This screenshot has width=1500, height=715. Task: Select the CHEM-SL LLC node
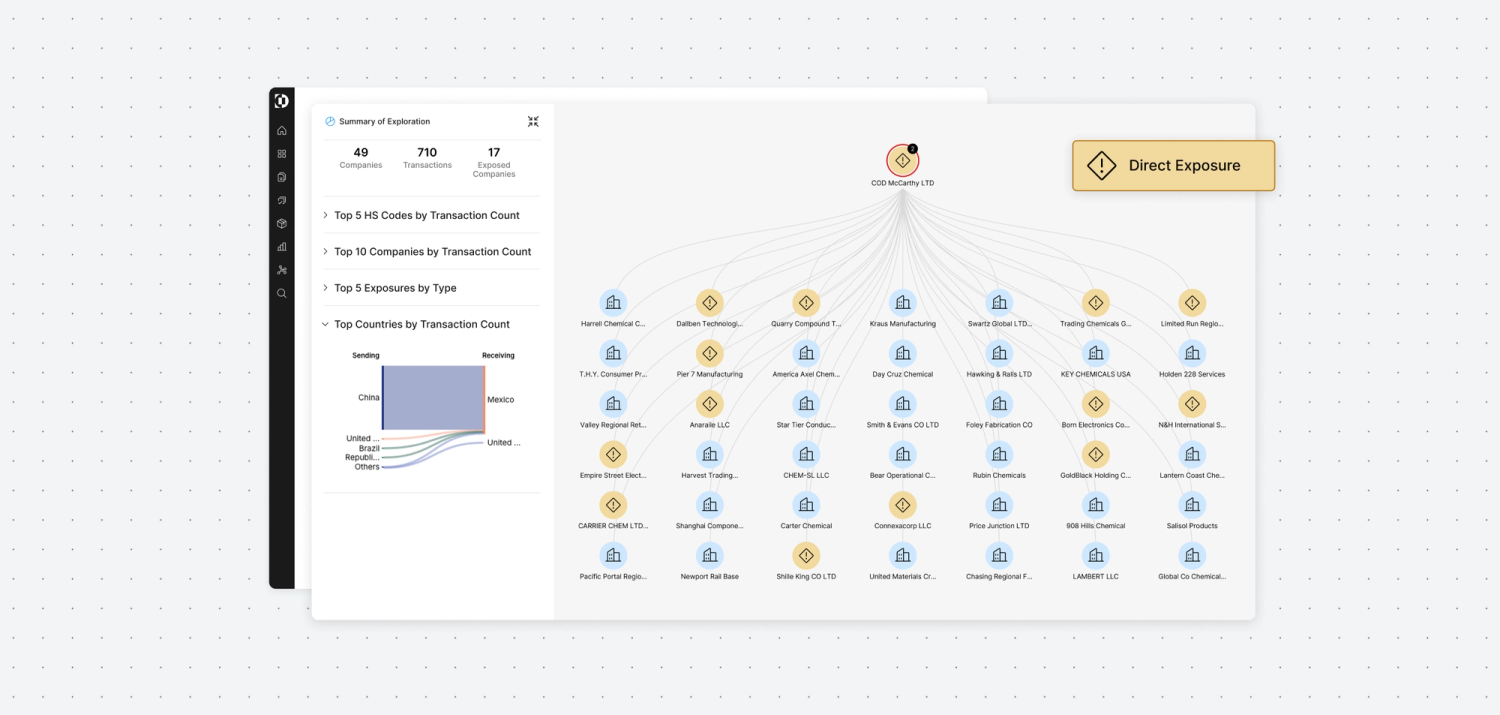(x=806, y=454)
